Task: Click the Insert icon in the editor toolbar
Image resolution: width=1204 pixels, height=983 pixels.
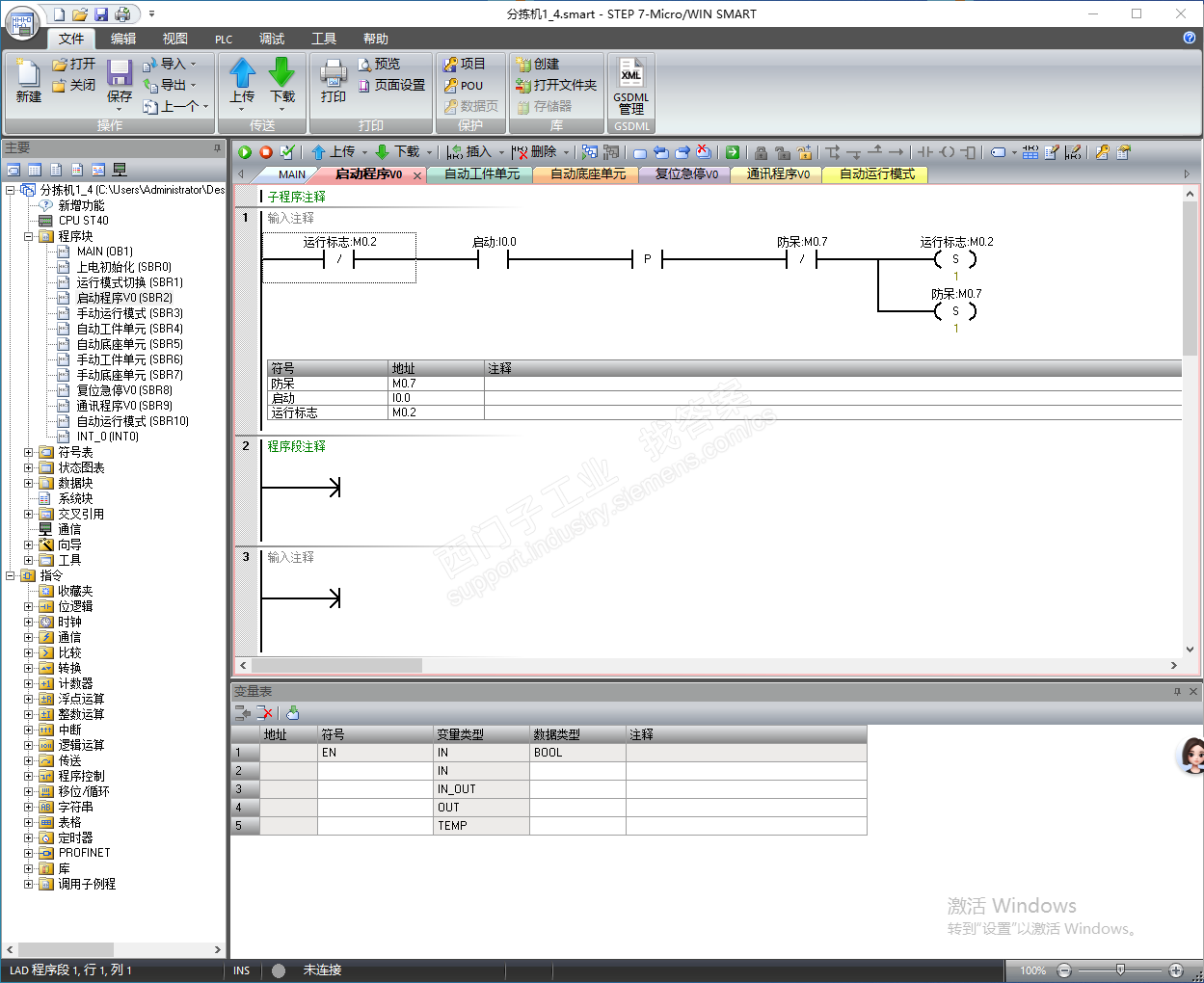Action: click(455, 152)
